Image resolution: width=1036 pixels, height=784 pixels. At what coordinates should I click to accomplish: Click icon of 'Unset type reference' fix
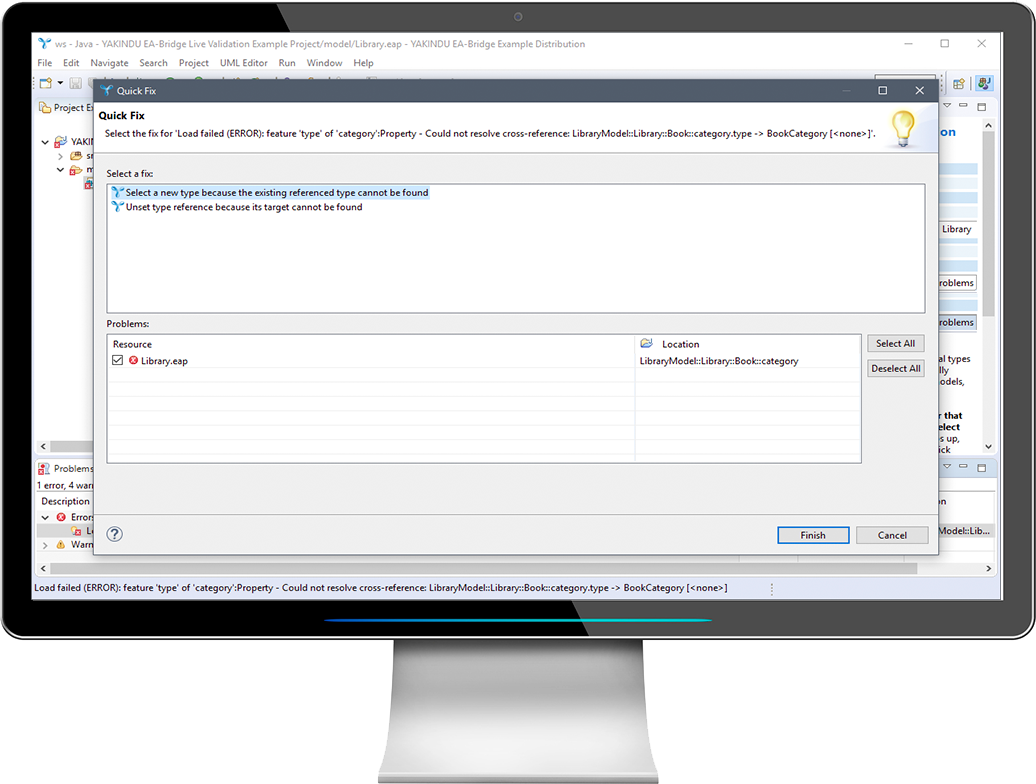tap(118, 207)
